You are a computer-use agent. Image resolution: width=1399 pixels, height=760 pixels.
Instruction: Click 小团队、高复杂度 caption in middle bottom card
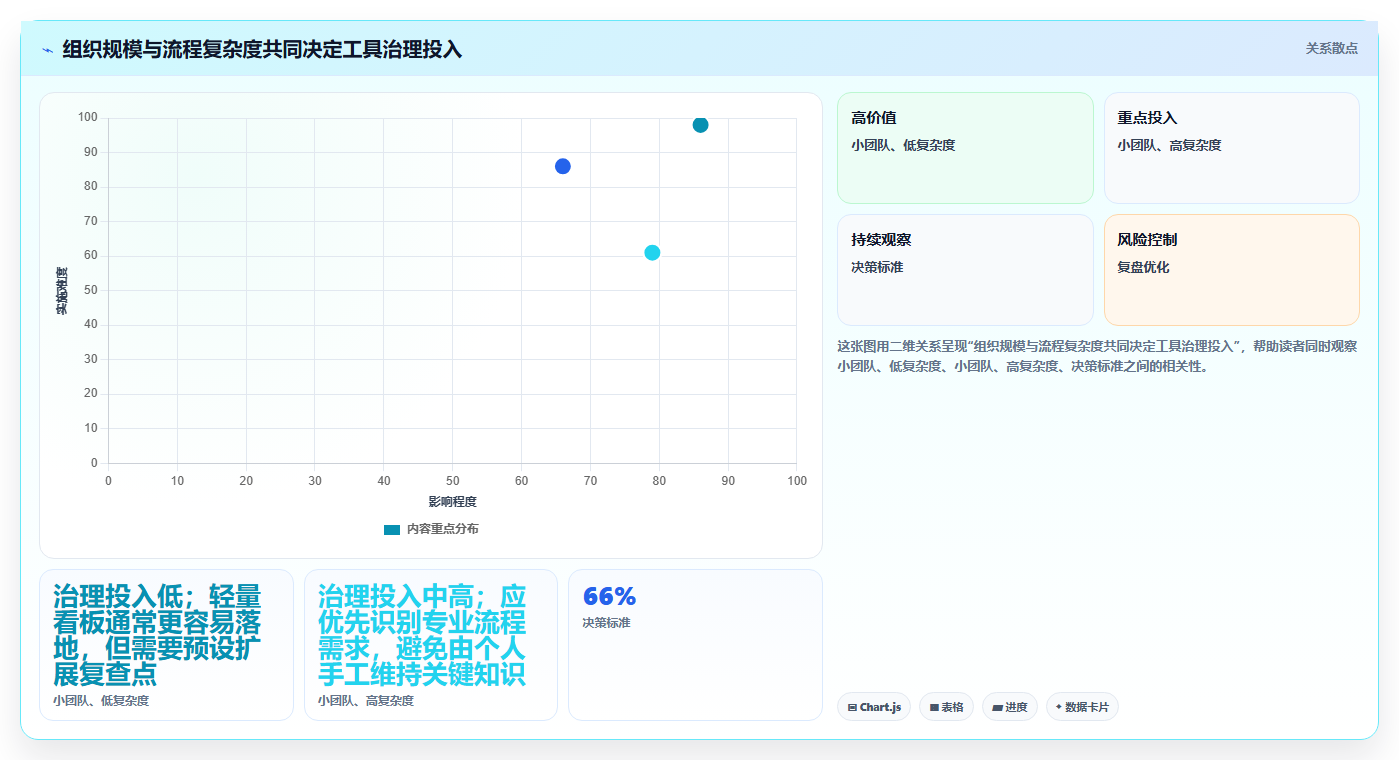tap(366, 701)
